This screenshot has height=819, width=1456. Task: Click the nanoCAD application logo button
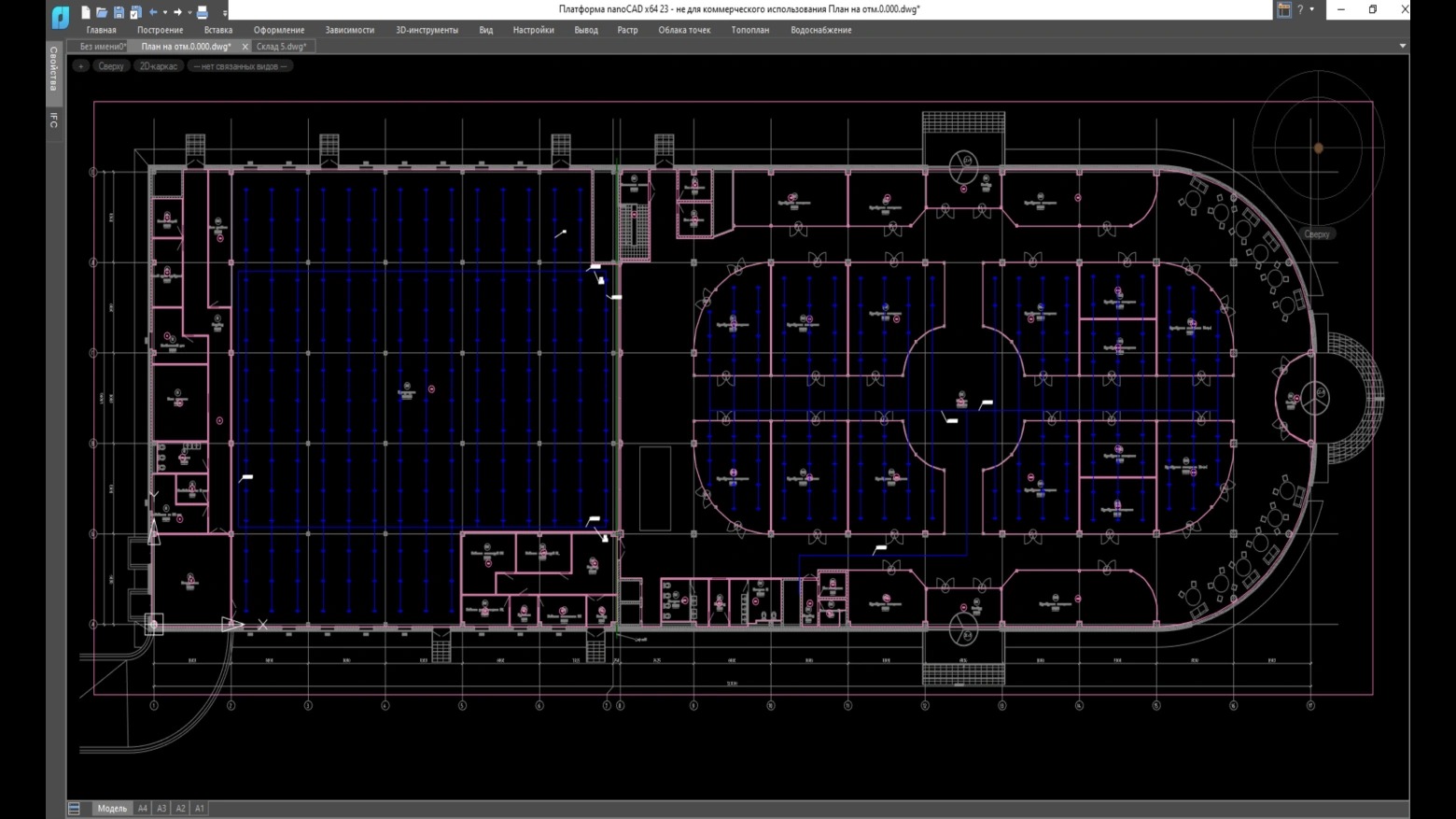(x=61, y=16)
